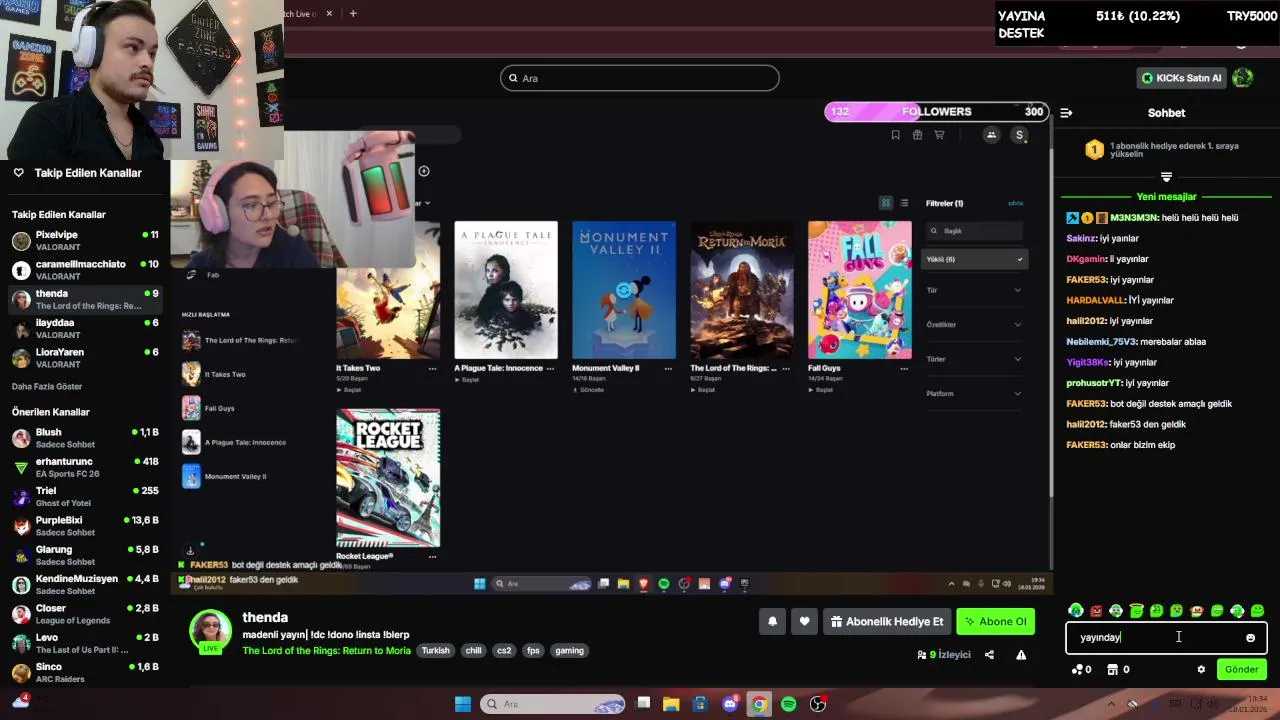Open caramellimacchiato in followed channels
The image size is (1280, 720).
tap(85, 270)
